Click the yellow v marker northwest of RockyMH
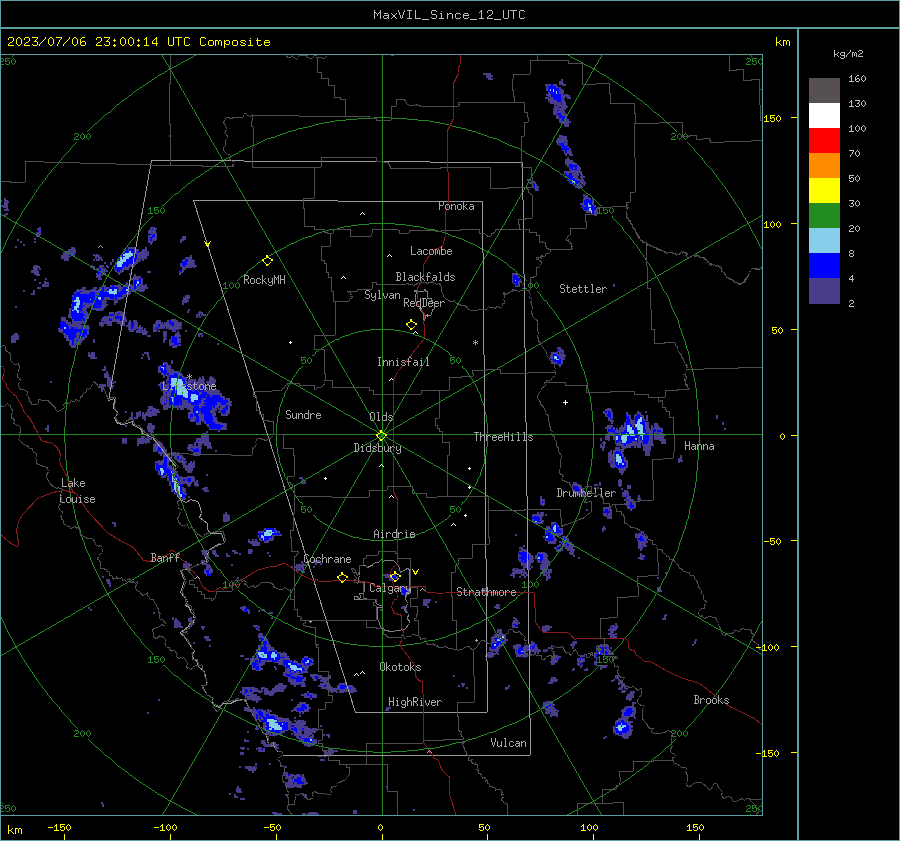Viewport: 900px width, 841px height. [208, 244]
